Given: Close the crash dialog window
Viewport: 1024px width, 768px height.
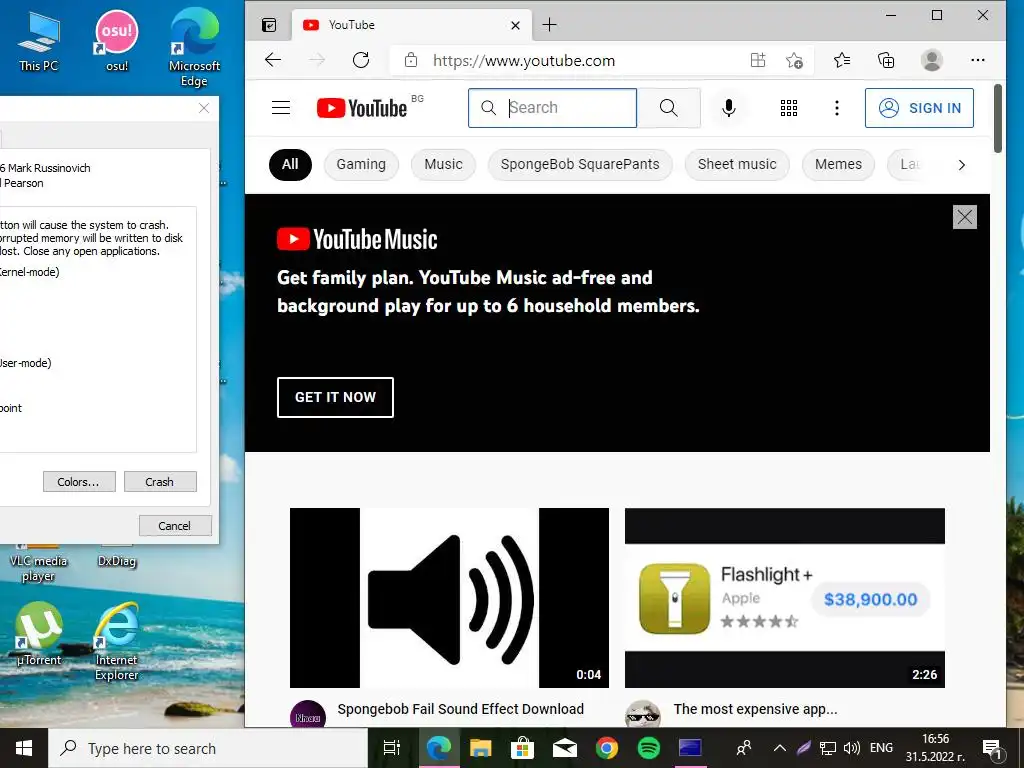Looking at the screenshot, I should click(204, 108).
